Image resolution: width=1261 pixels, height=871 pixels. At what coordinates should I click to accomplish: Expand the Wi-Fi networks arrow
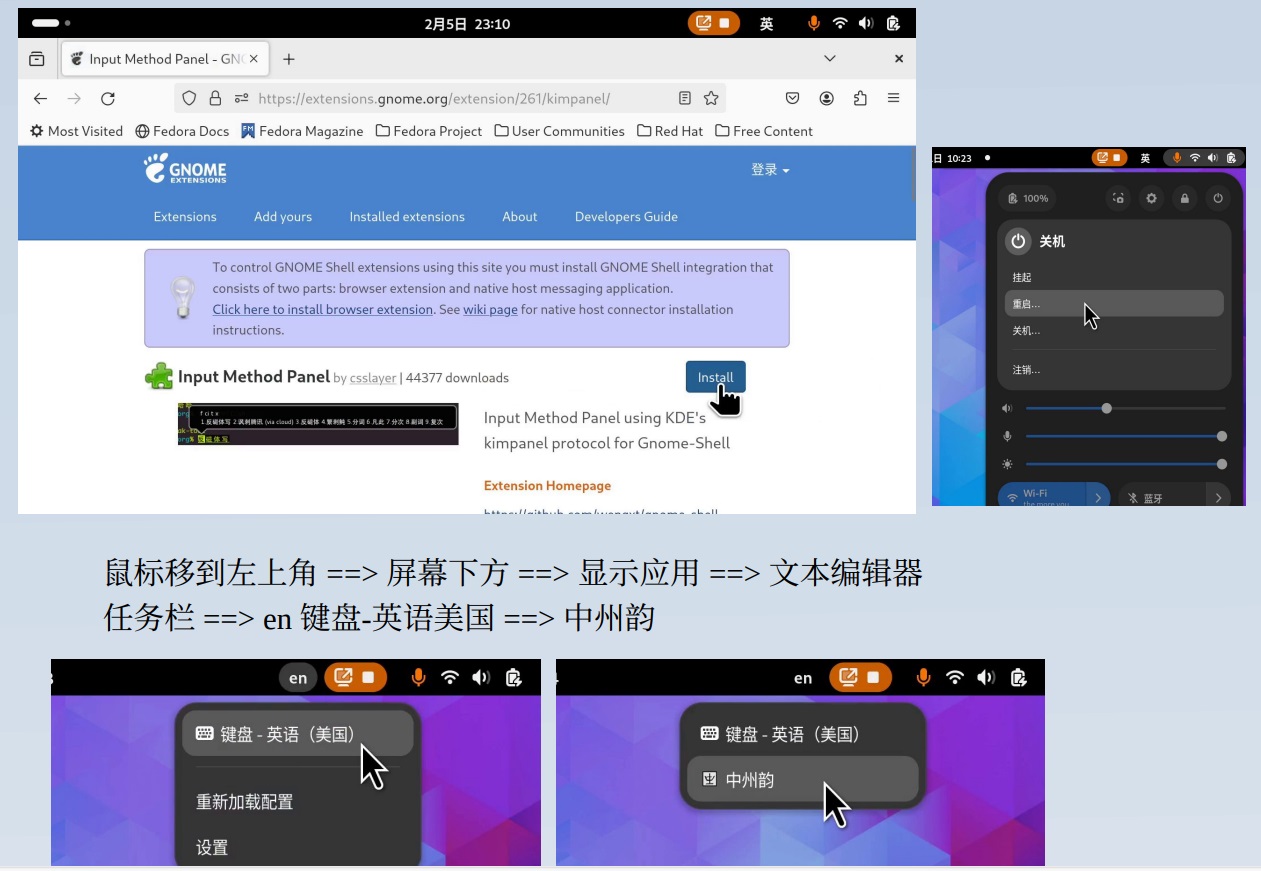click(1098, 497)
